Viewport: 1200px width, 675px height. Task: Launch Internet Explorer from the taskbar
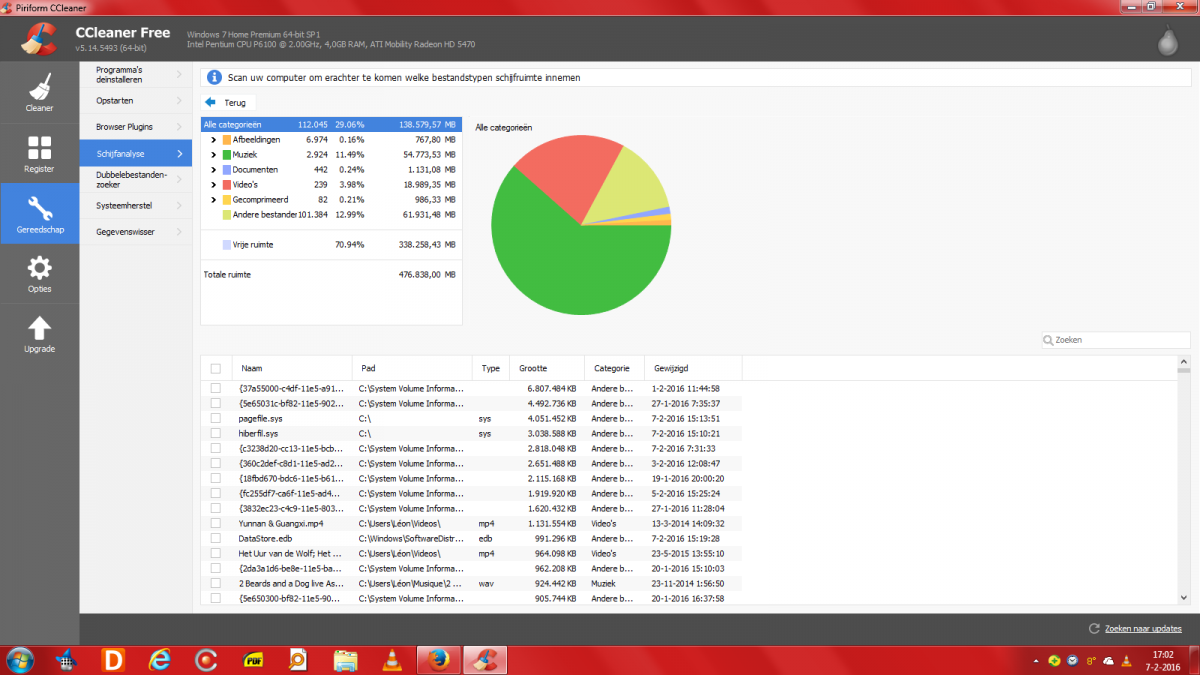(x=160, y=660)
